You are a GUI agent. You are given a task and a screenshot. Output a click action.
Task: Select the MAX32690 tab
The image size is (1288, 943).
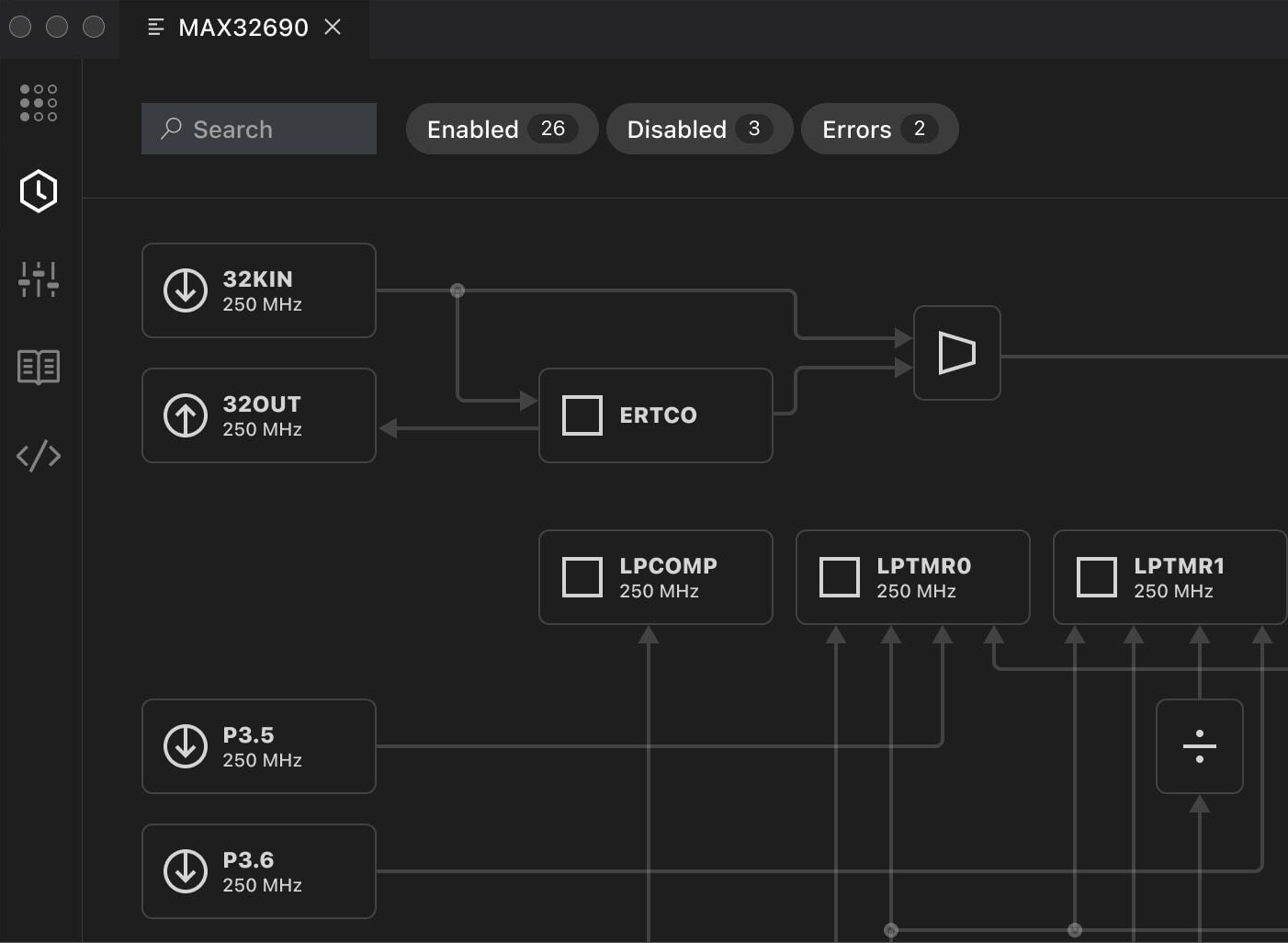point(243,28)
